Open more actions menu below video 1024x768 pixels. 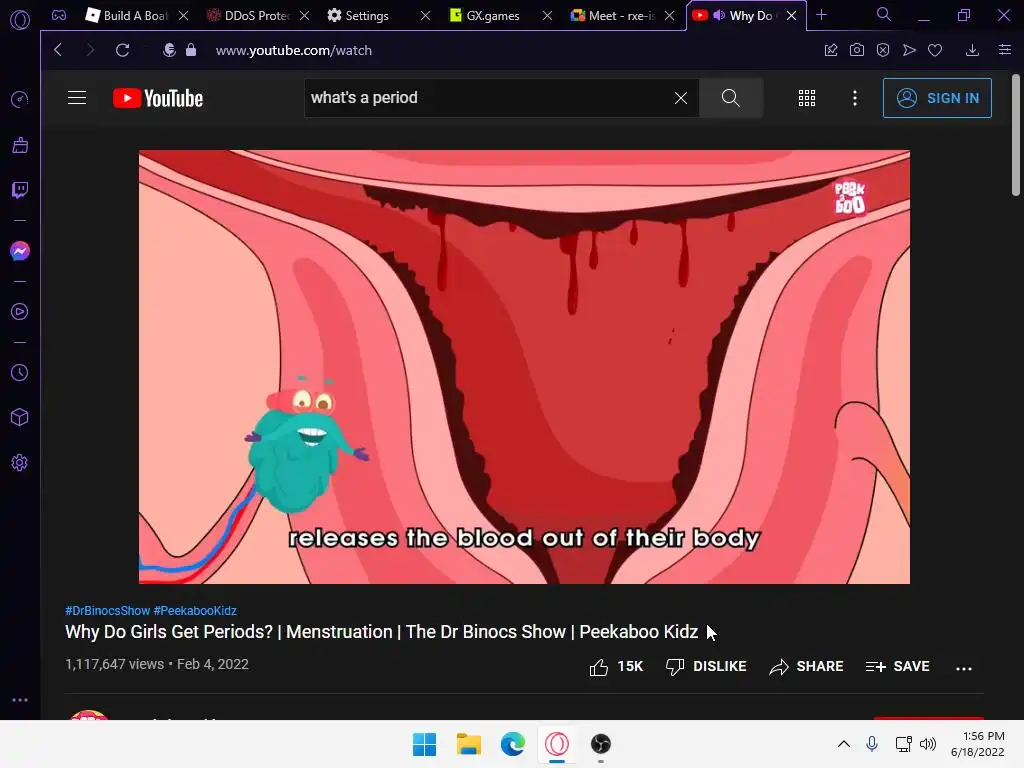964,668
